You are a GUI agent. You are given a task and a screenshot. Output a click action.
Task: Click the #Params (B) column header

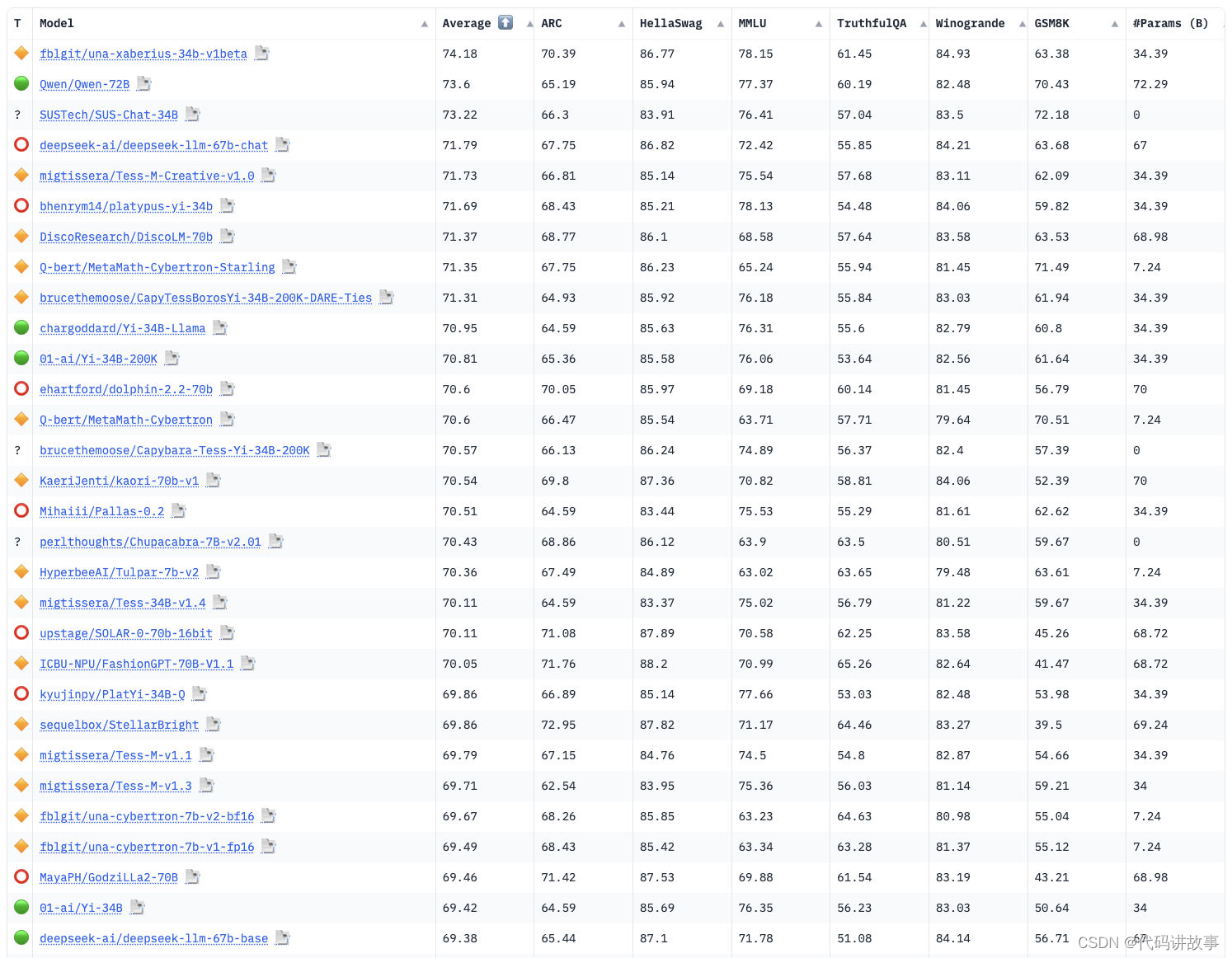pos(1170,24)
